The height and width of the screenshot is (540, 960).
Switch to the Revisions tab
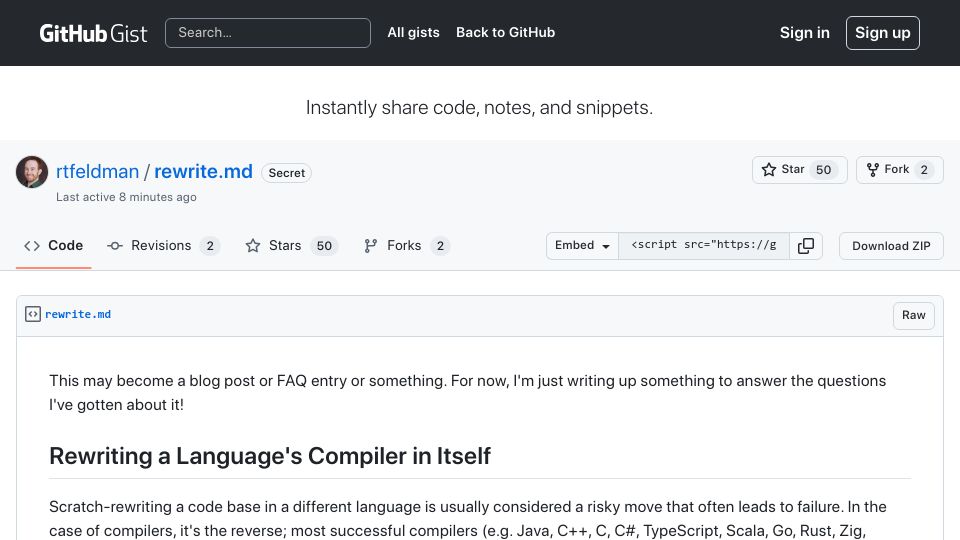click(163, 246)
